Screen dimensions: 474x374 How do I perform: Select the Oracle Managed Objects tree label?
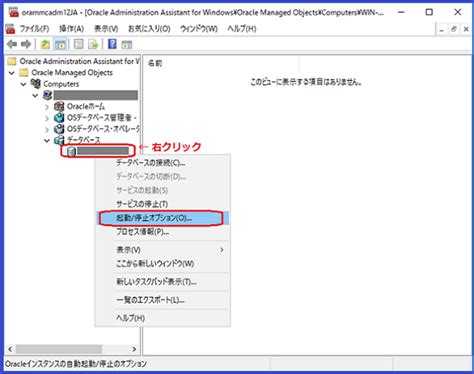pos(72,73)
